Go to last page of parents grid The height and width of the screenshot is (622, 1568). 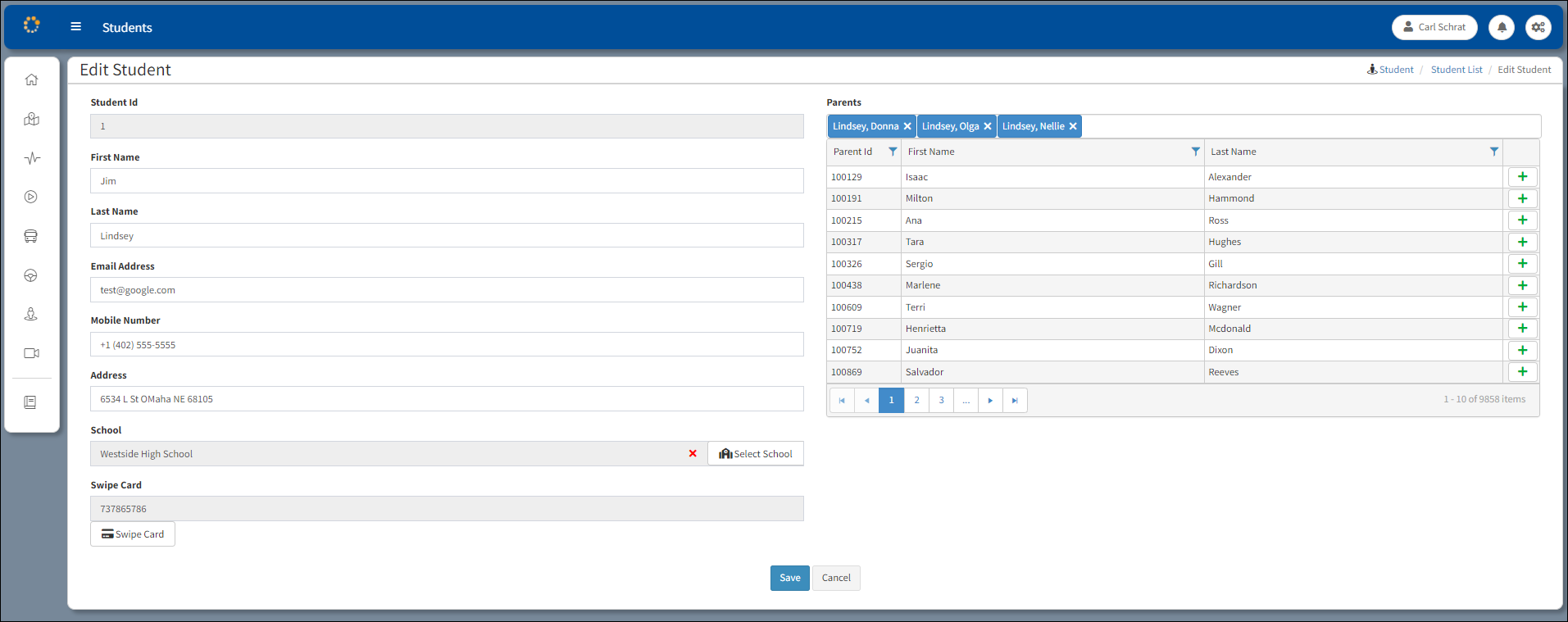1015,401
